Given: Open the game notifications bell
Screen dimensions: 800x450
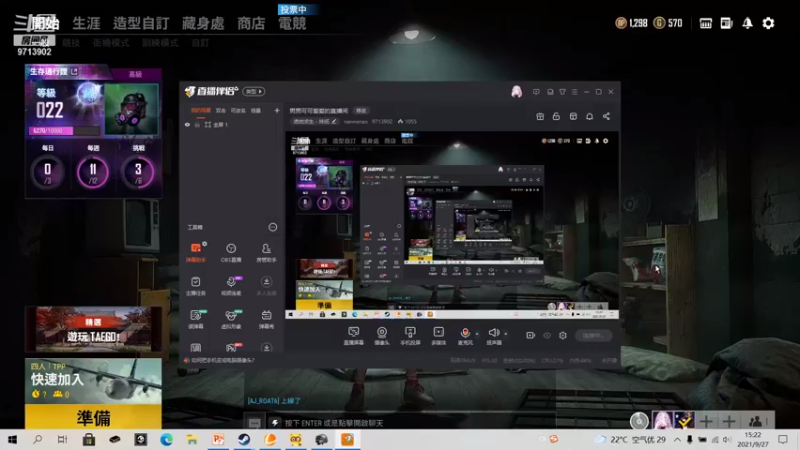Looking at the screenshot, I should click(747, 23).
